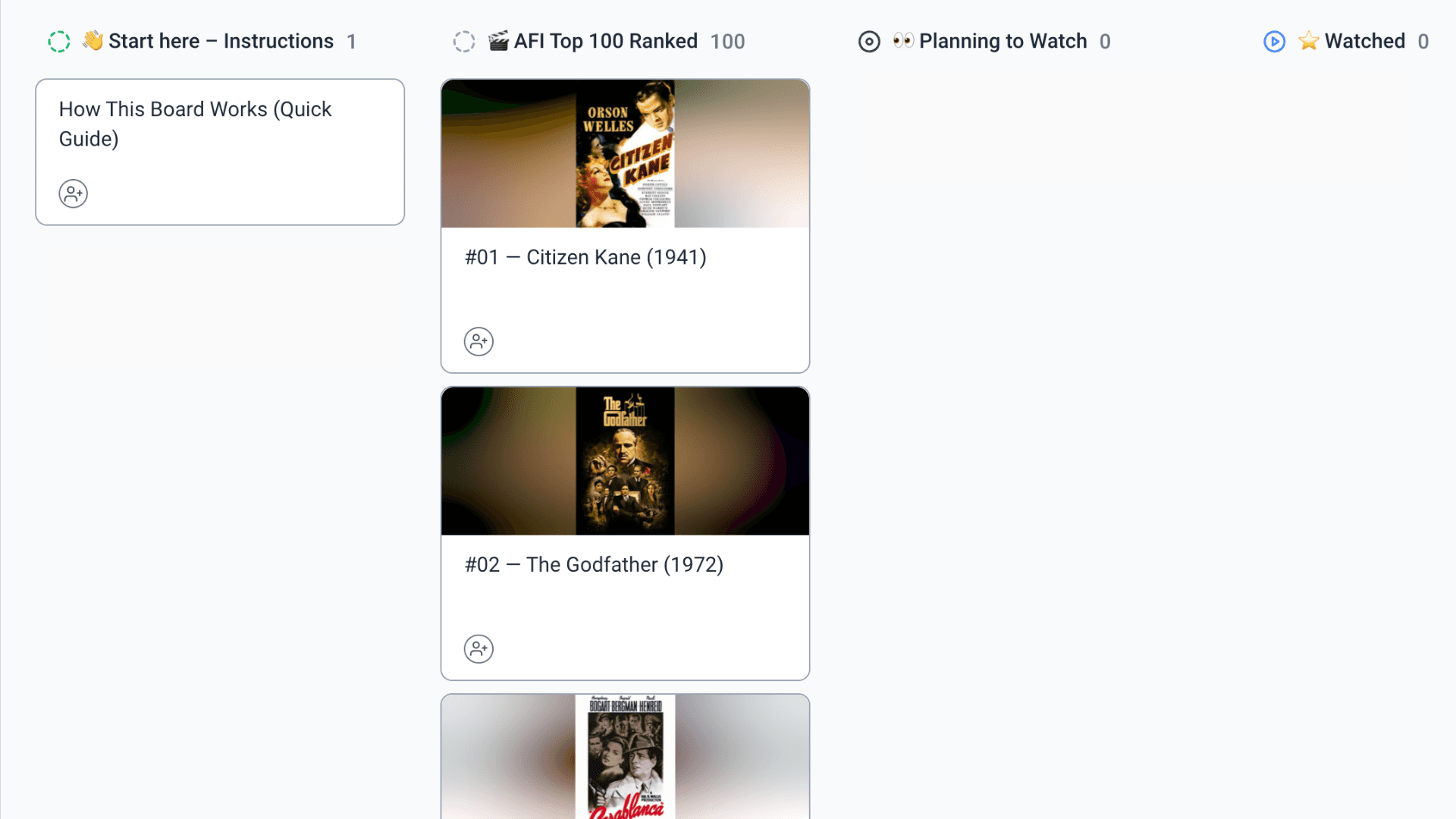1456x819 pixels.
Task: Click the green dashed status icon beside Start here
Action: (58, 42)
